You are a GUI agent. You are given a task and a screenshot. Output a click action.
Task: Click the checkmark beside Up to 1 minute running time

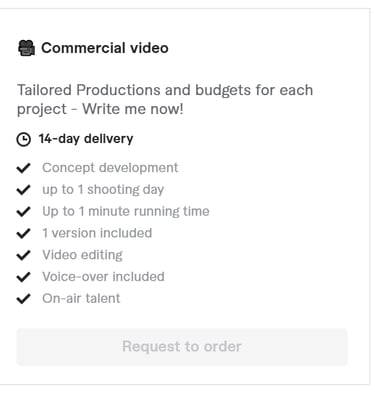point(24,211)
